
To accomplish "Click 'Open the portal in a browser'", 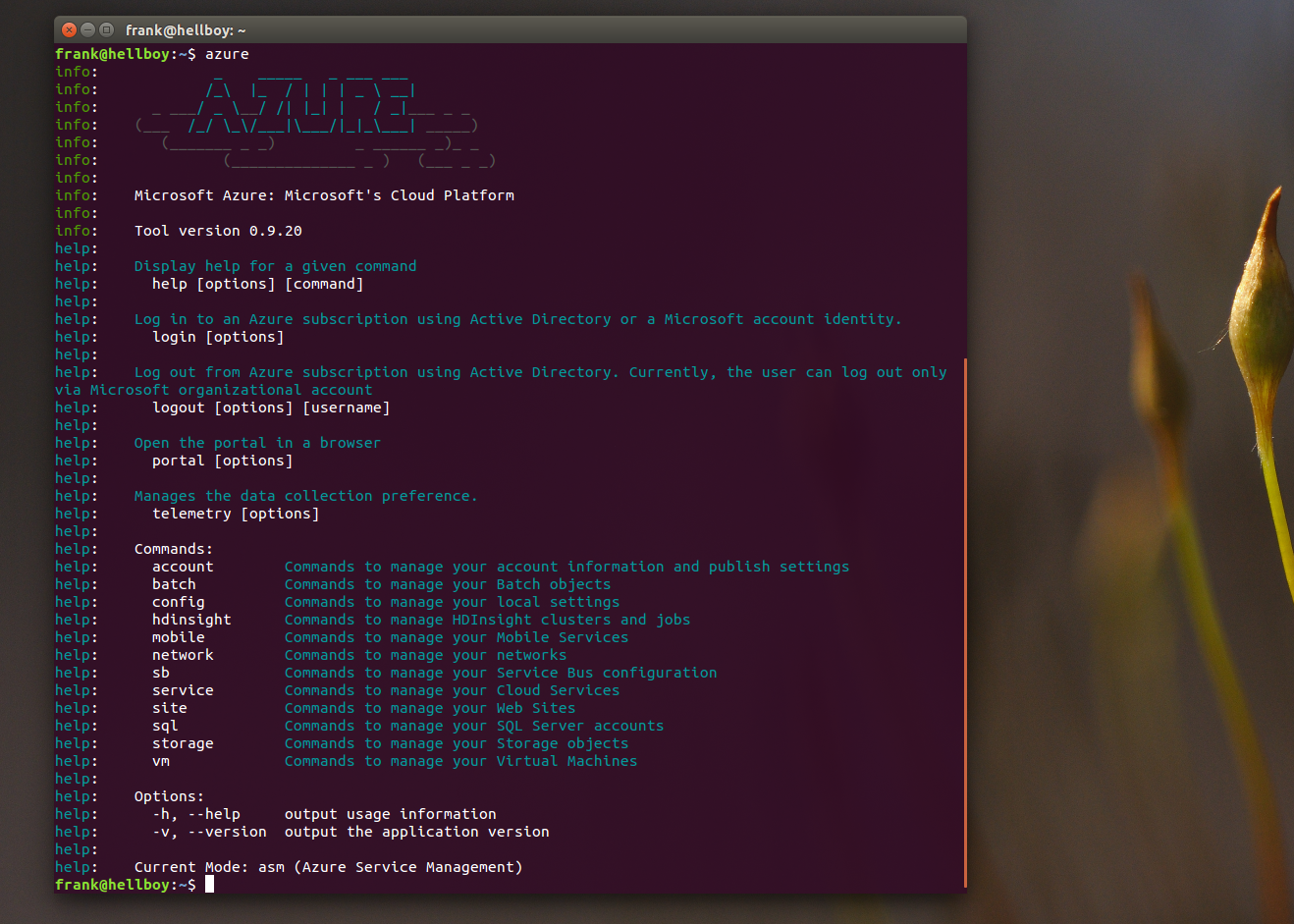I will (257, 443).
